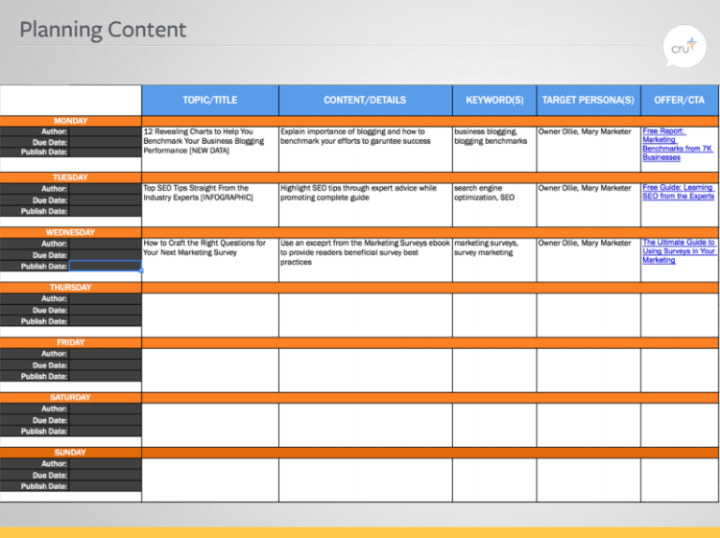Select the '12 Revealing Charts to Help You' topic cell
The width and height of the screenshot is (720, 538).
click(x=210, y=149)
